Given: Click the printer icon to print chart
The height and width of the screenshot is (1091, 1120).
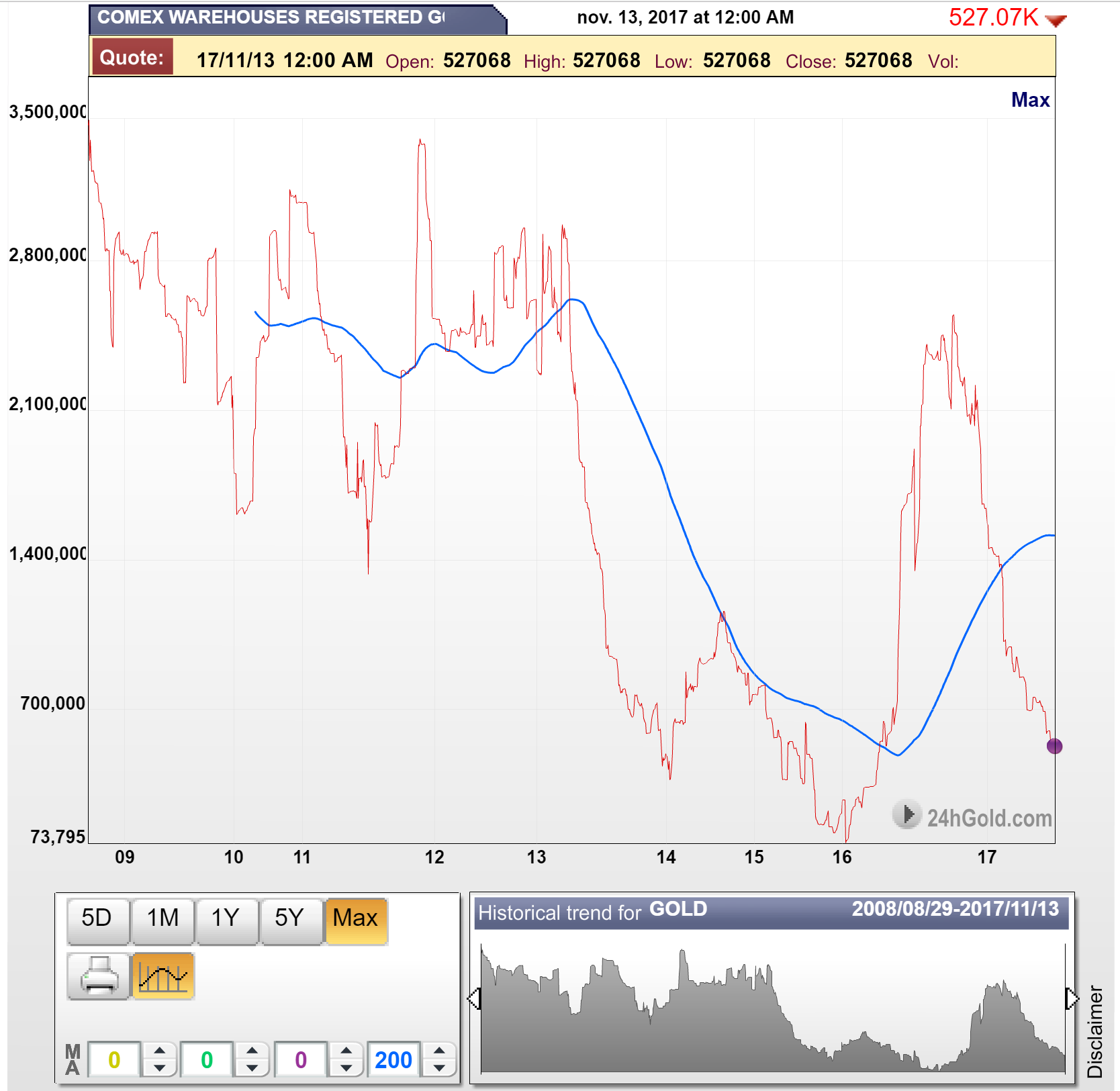Looking at the screenshot, I should (x=98, y=976).
